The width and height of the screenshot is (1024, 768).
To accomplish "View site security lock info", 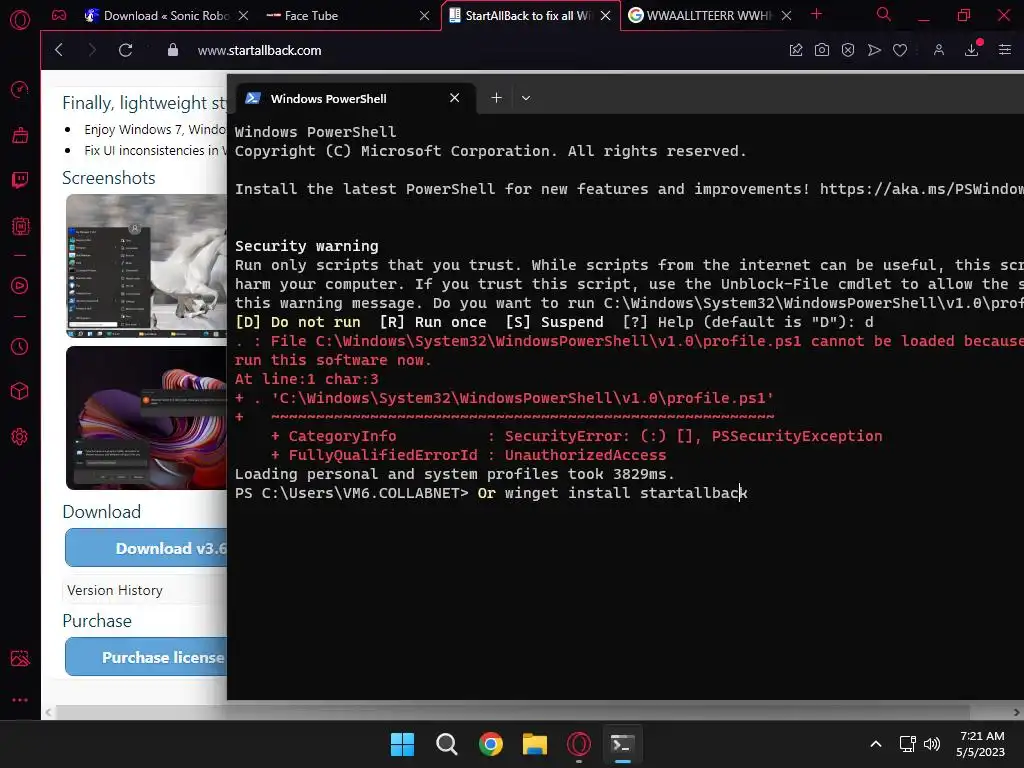I will [x=172, y=50].
